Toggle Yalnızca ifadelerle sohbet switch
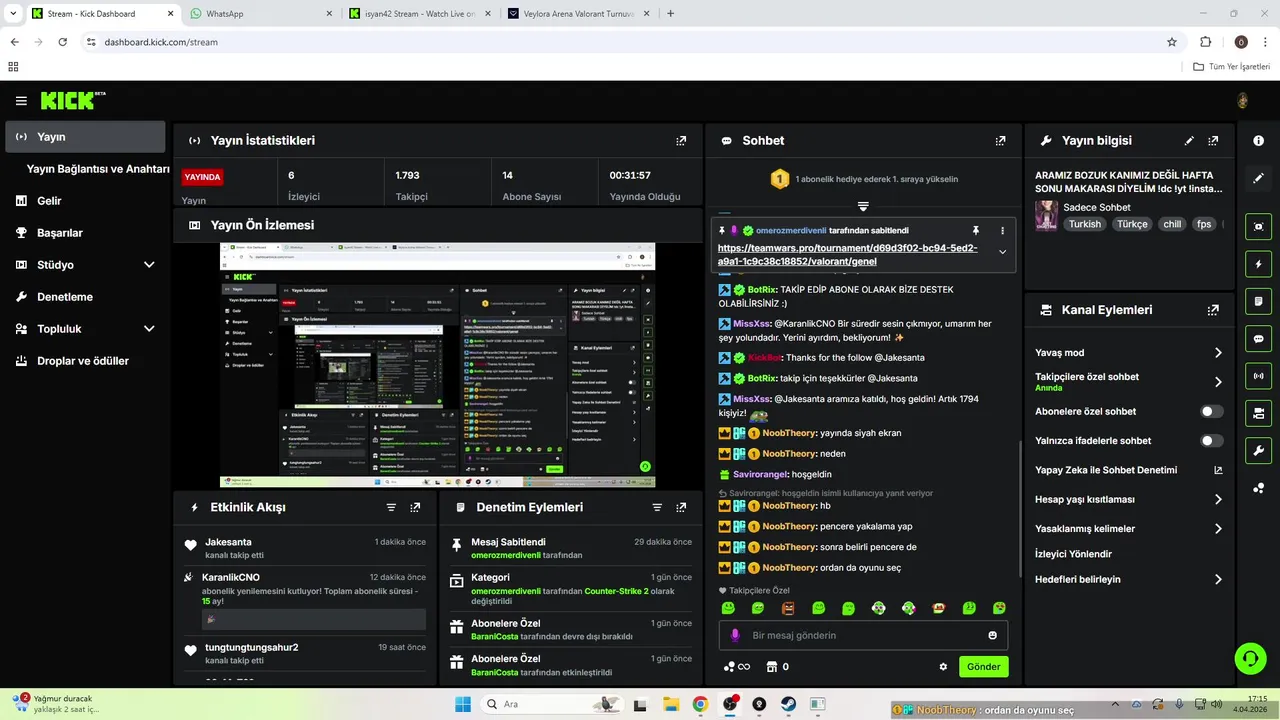The width and height of the screenshot is (1280, 720). pyautogui.click(x=1212, y=440)
